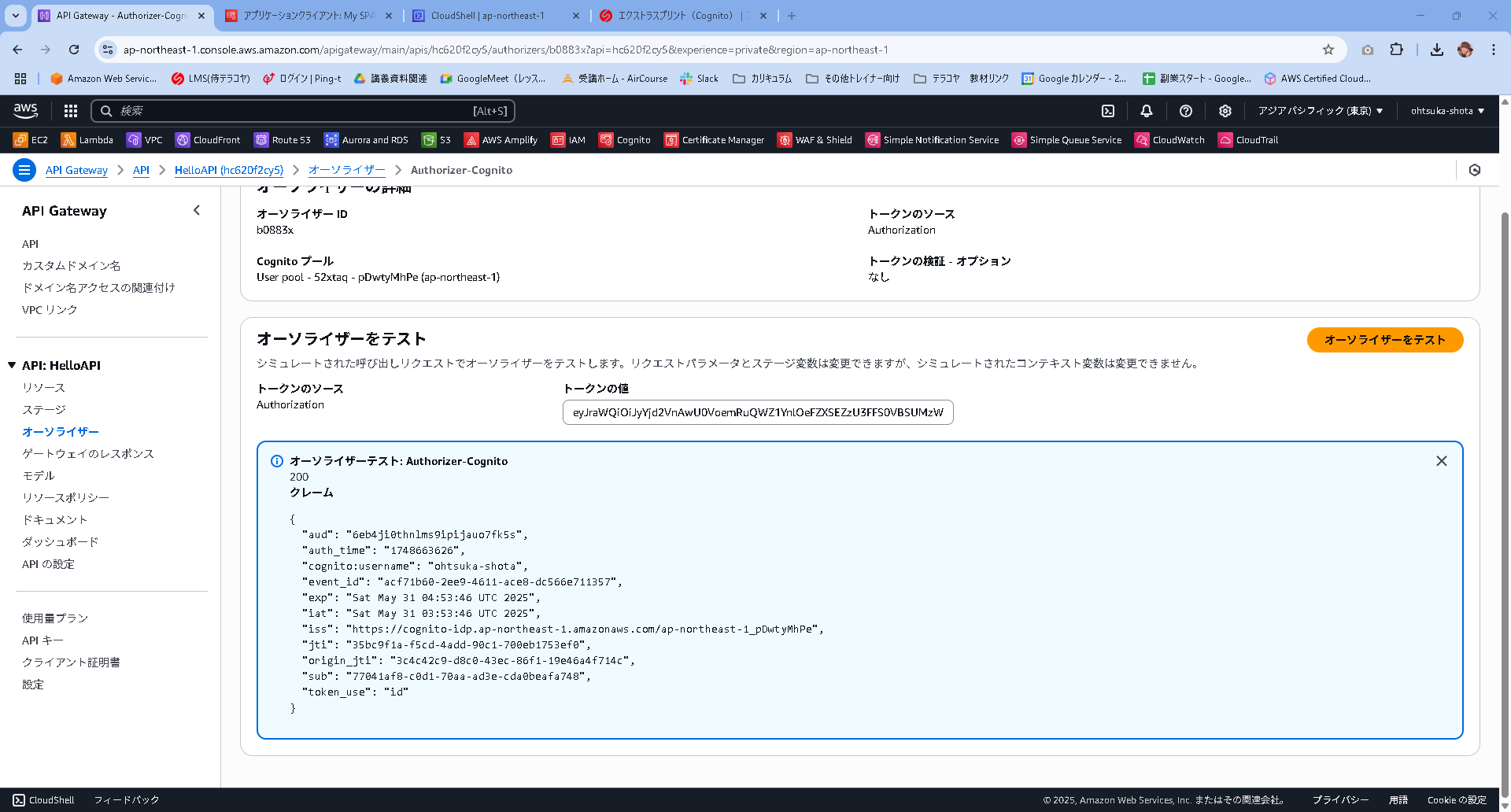The width and height of the screenshot is (1511, 812).
Task: Open the CloudWatch service shortcut
Action: pos(1170,139)
